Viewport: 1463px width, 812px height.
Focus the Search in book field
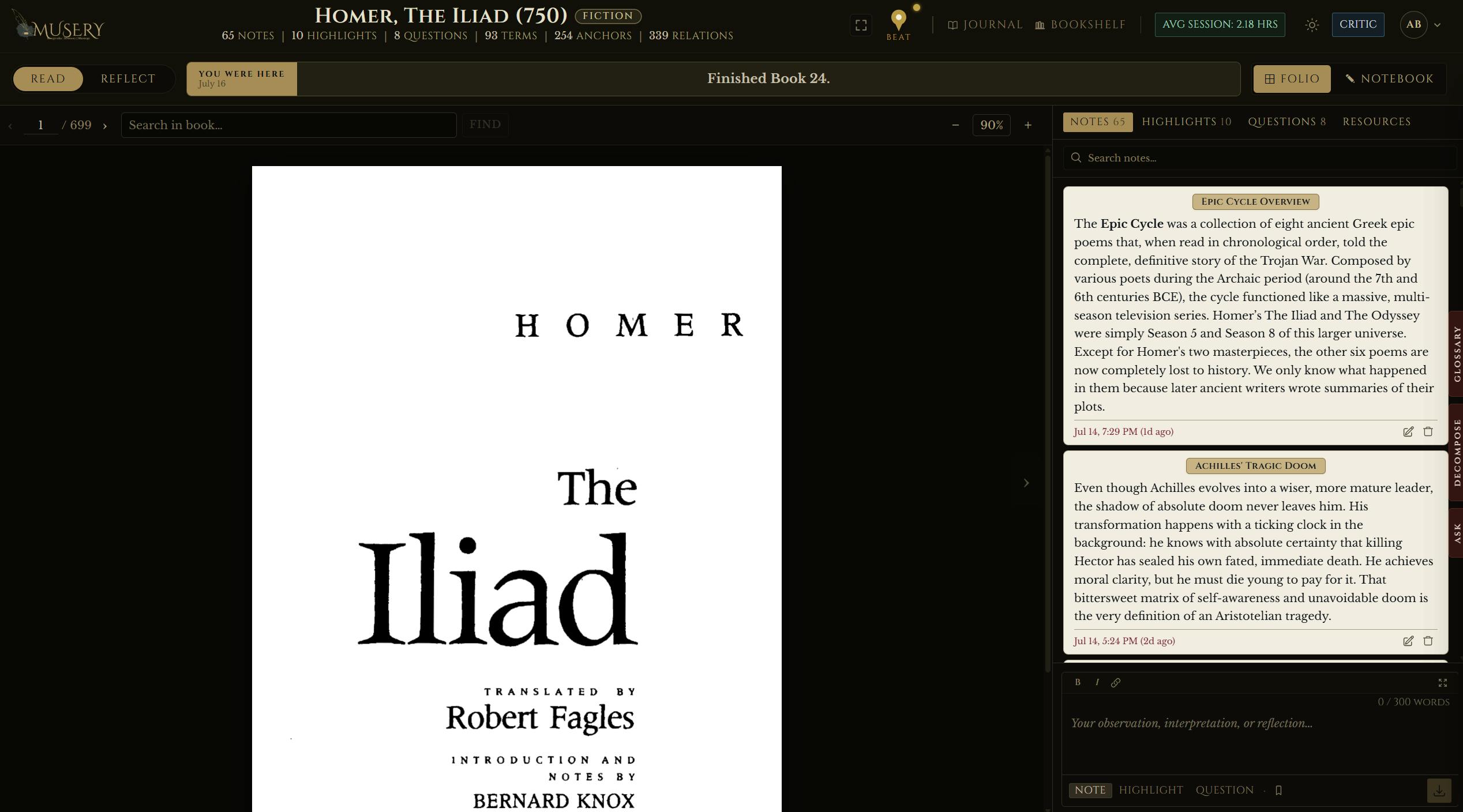[288, 125]
